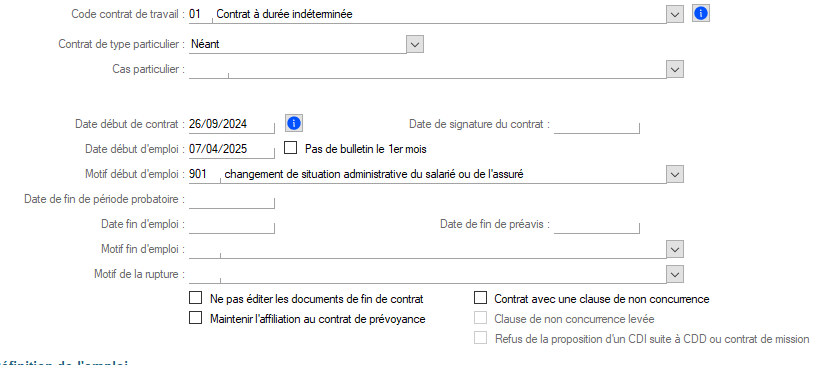Viewport: 830px width, 365px height.
Task: Enable Ne pas éditer les documents de fin de contrat
Action: tap(196, 298)
